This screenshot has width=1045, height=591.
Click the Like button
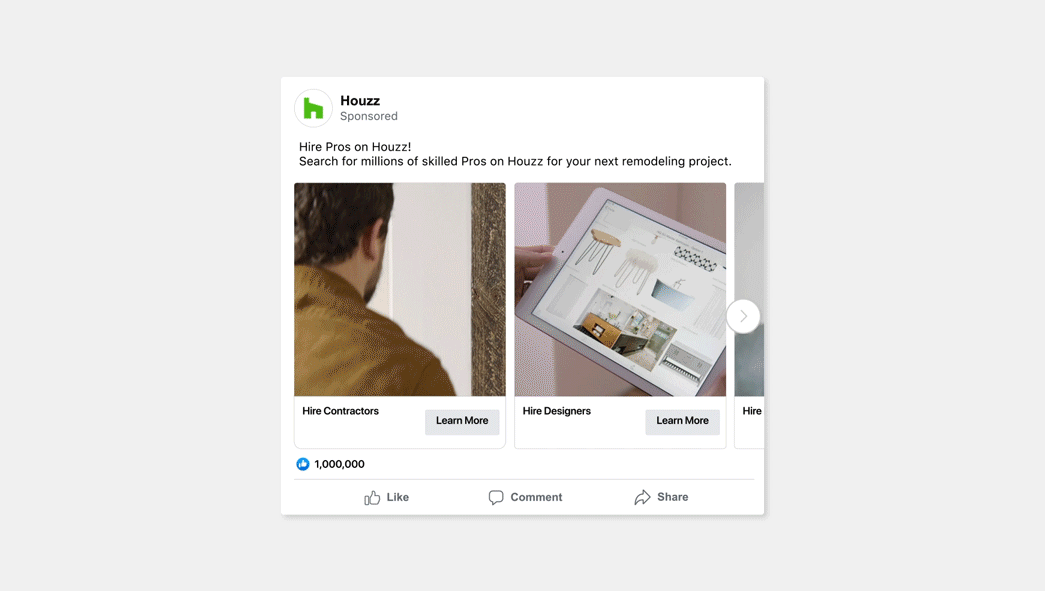[x=387, y=497]
